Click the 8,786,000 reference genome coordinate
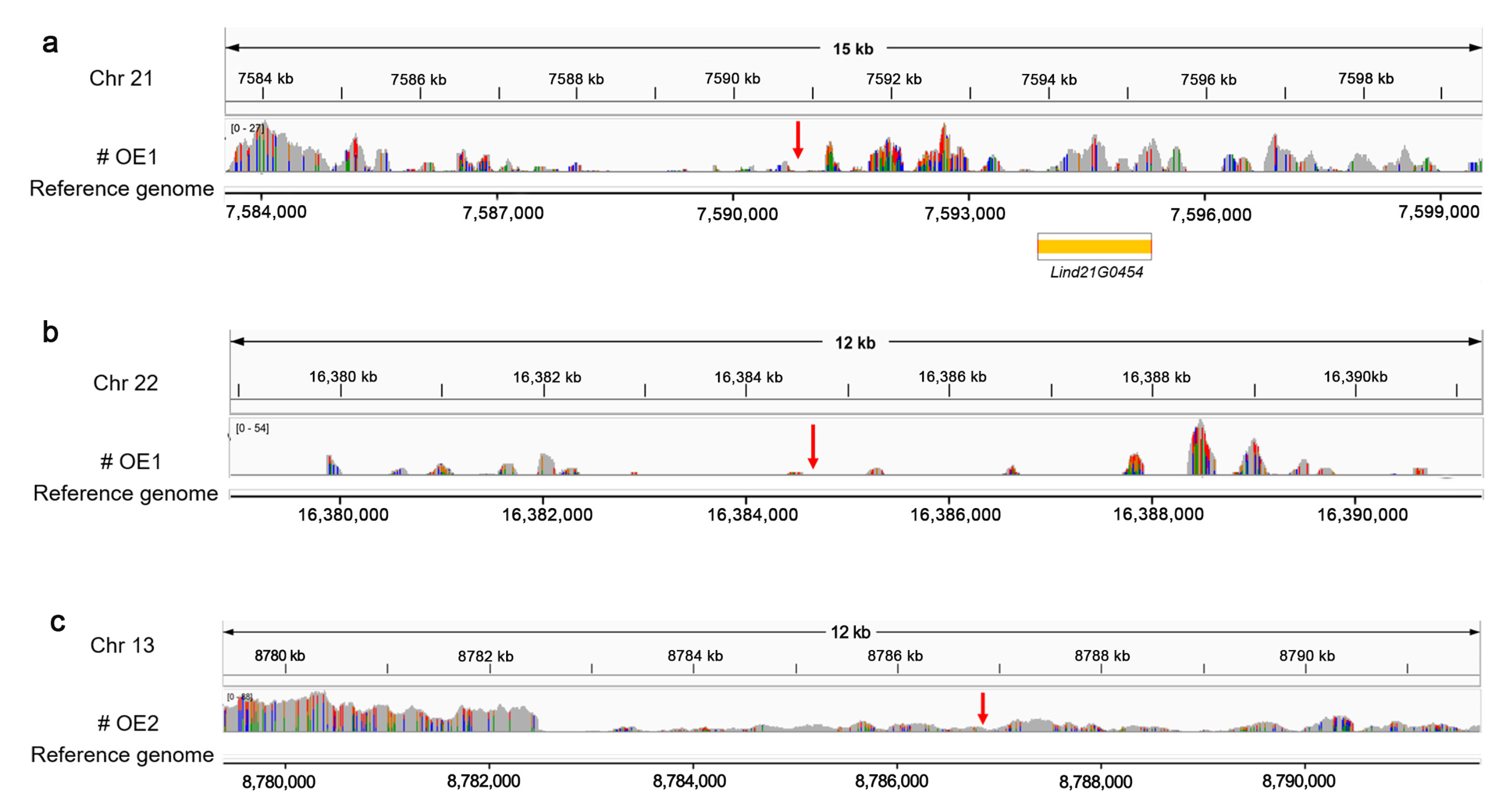1500x812 pixels. pos(892,781)
